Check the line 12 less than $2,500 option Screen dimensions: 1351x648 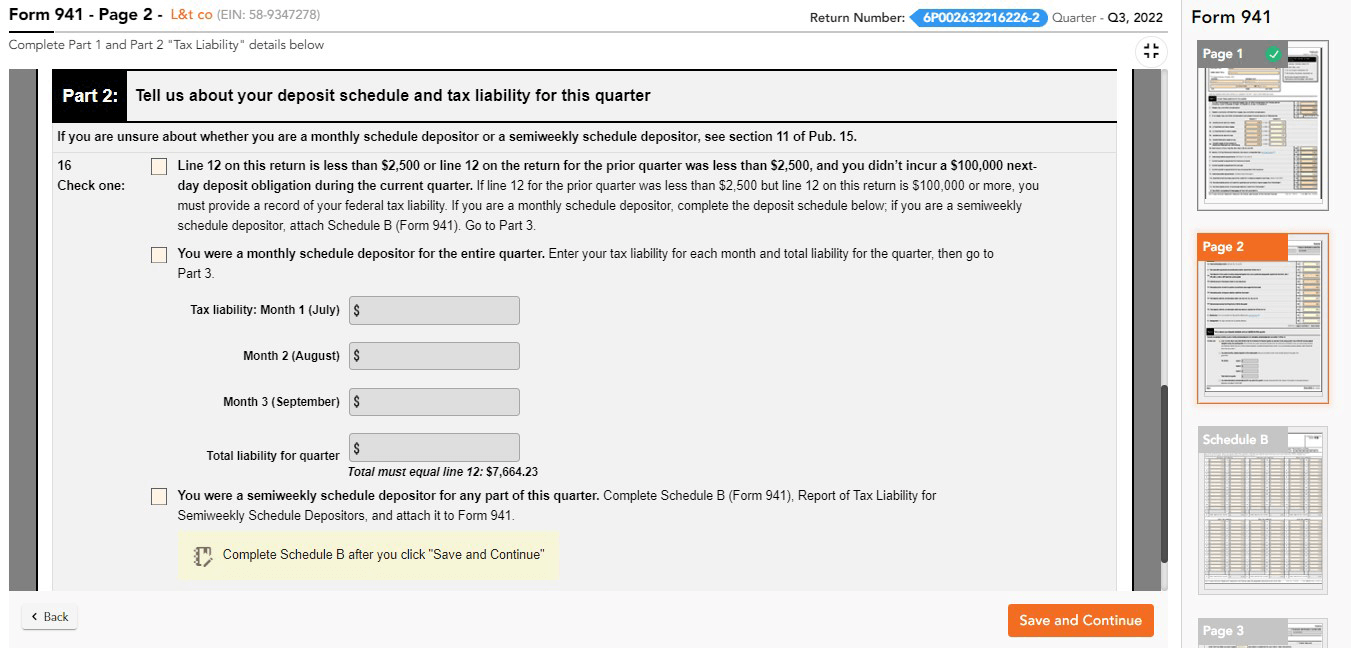[158, 166]
